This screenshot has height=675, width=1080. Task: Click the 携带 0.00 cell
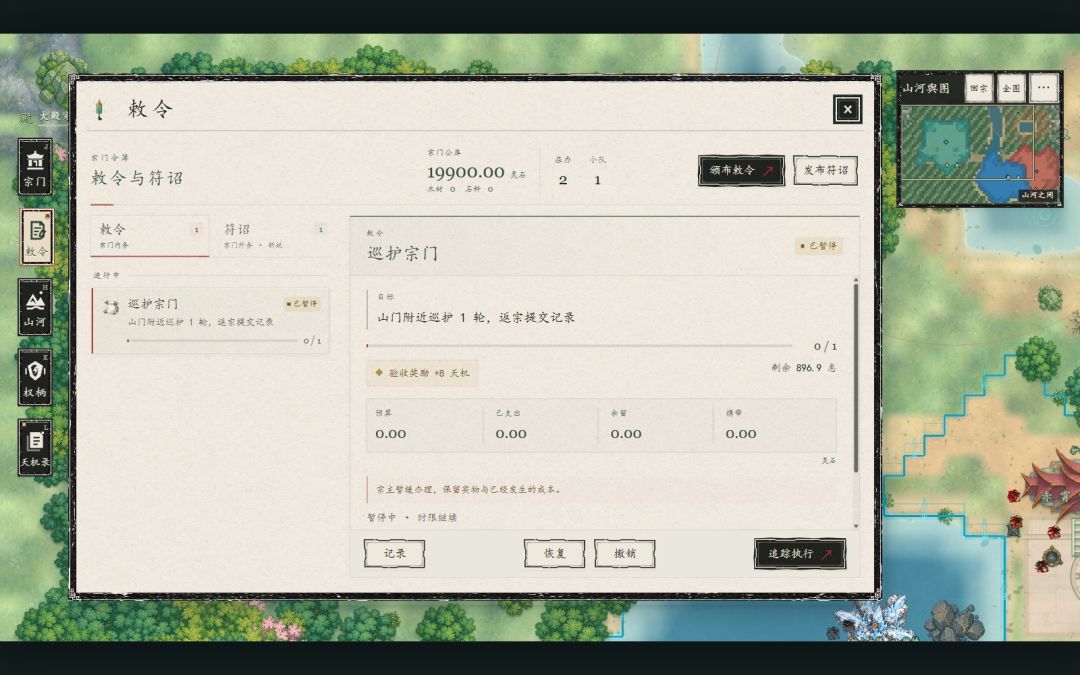pyautogui.click(x=775, y=425)
